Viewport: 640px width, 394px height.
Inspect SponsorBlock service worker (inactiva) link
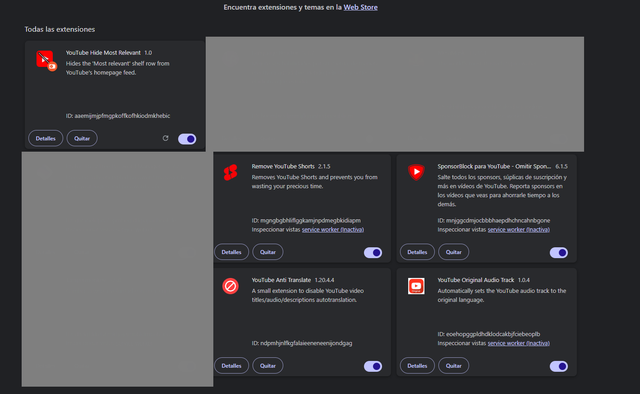click(x=518, y=229)
